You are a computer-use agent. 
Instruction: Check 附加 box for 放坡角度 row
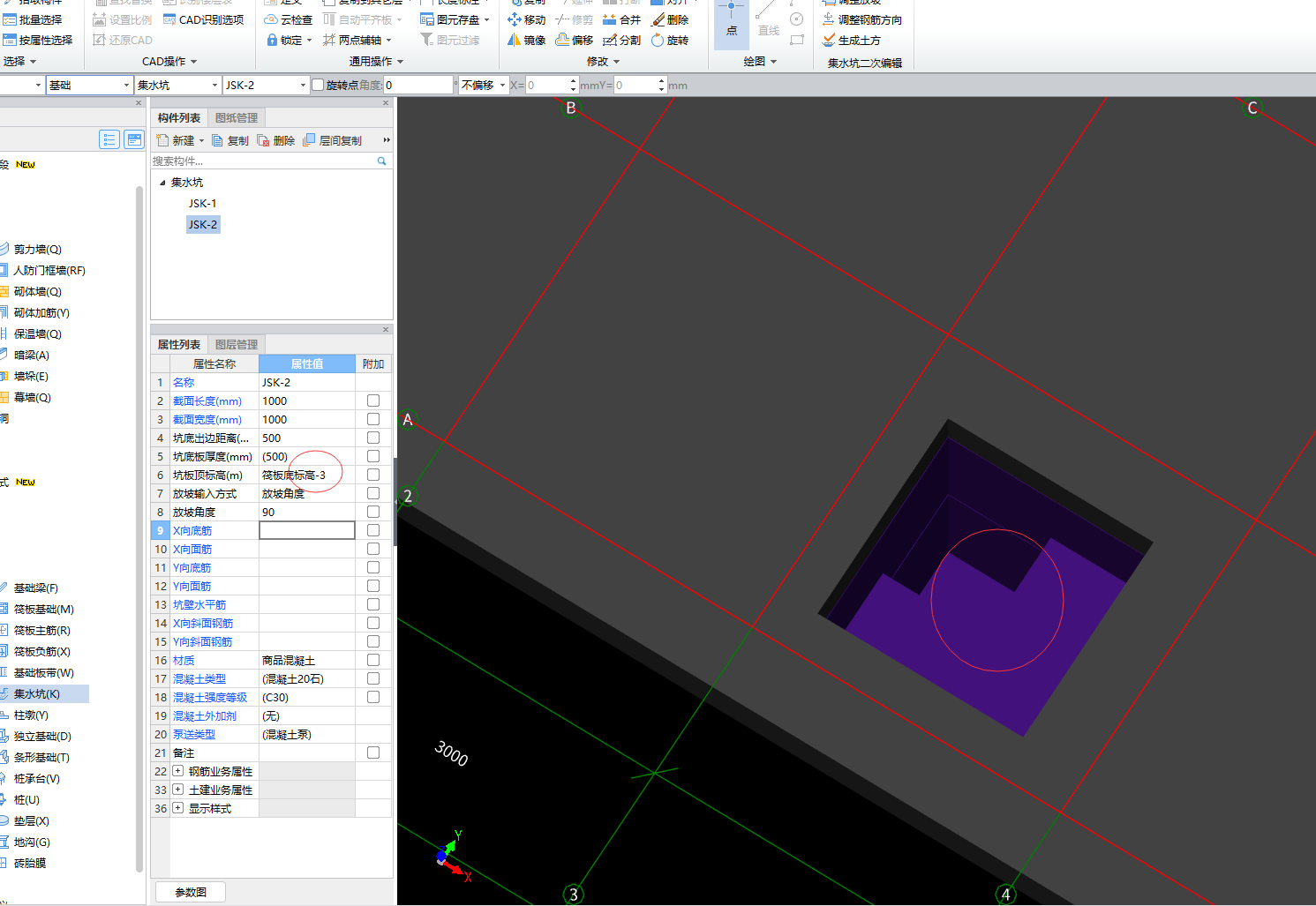pos(373,512)
